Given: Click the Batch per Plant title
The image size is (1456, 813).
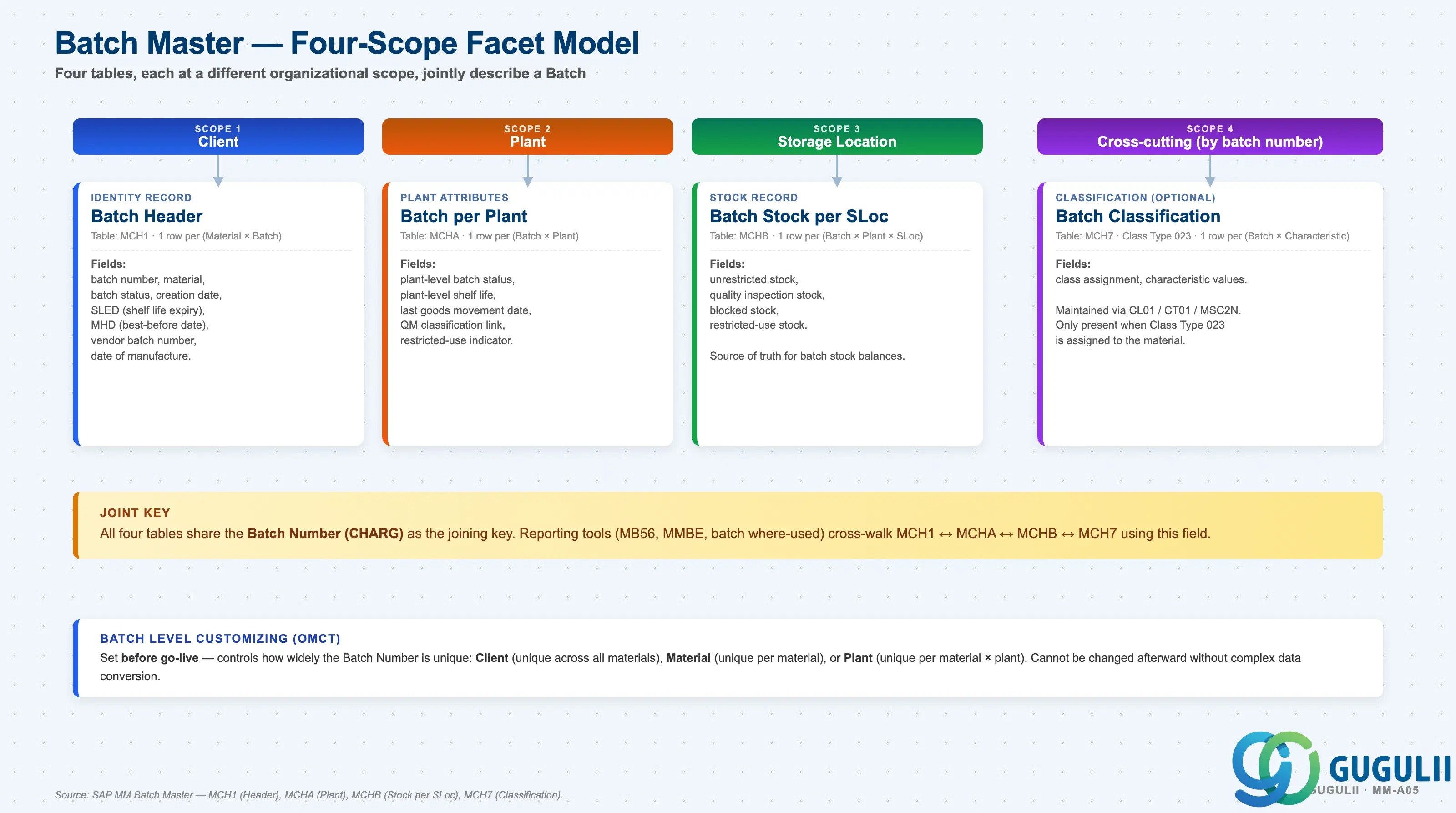Looking at the screenshot, I should click(464, 216).
